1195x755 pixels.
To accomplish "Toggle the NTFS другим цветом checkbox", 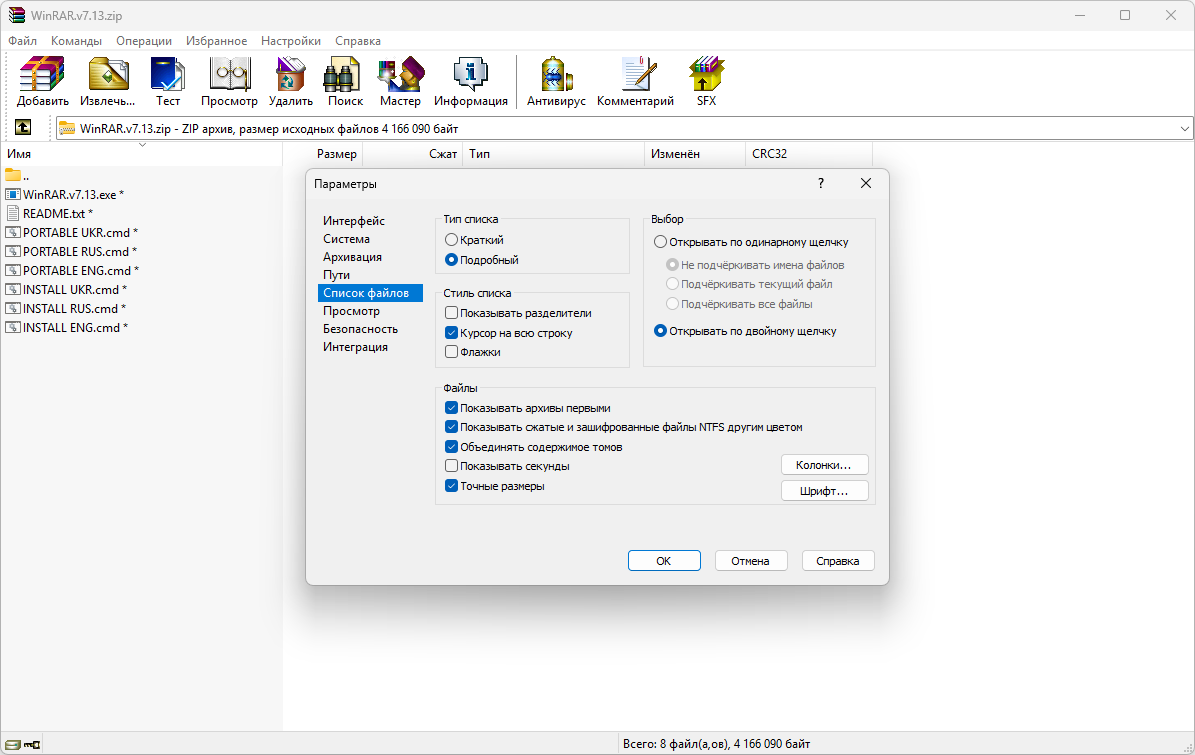I will (x=451, y=427).
